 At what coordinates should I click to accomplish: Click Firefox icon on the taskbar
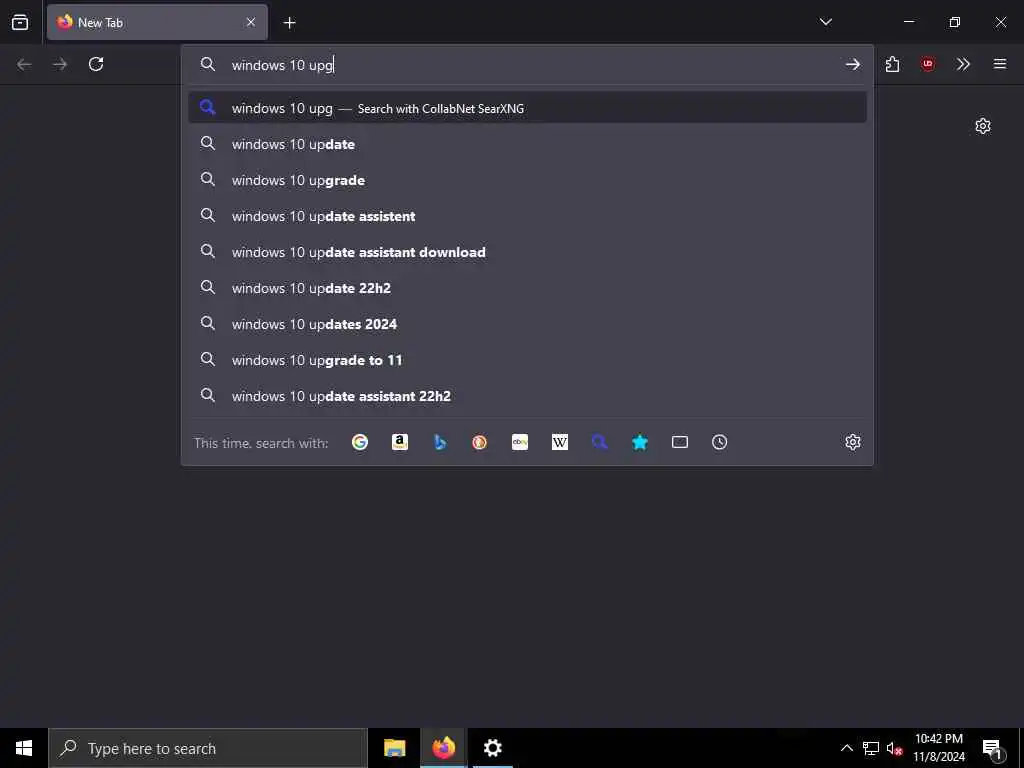pyautogui.click(x=443, y=748)
